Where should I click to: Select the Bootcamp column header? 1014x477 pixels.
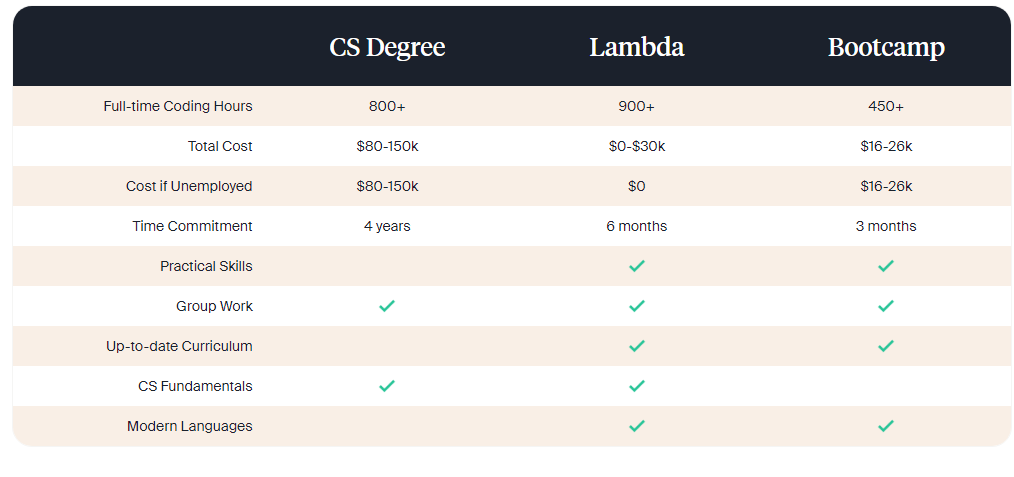pyautogui.click(x=885, y=47)
